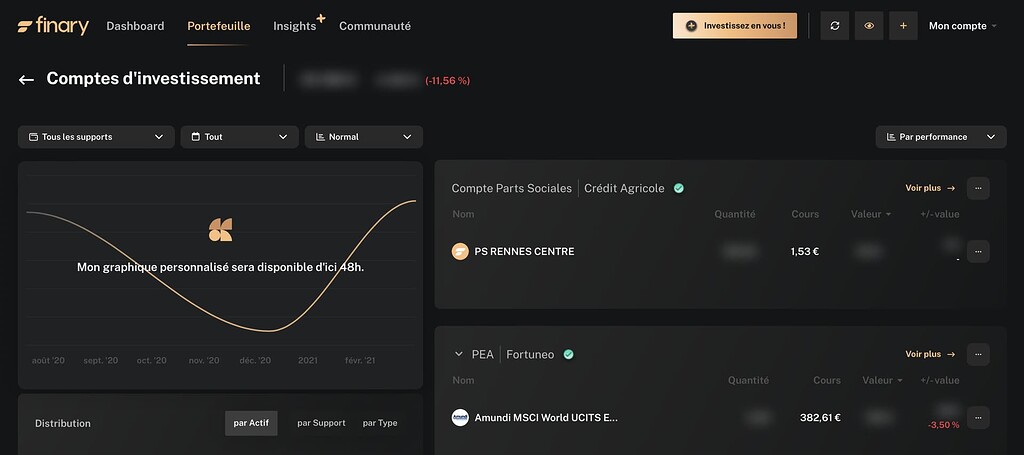This screenshot has width=1024, height=455.
Task: Open the Mon compte menu
Action: (963, 26)
